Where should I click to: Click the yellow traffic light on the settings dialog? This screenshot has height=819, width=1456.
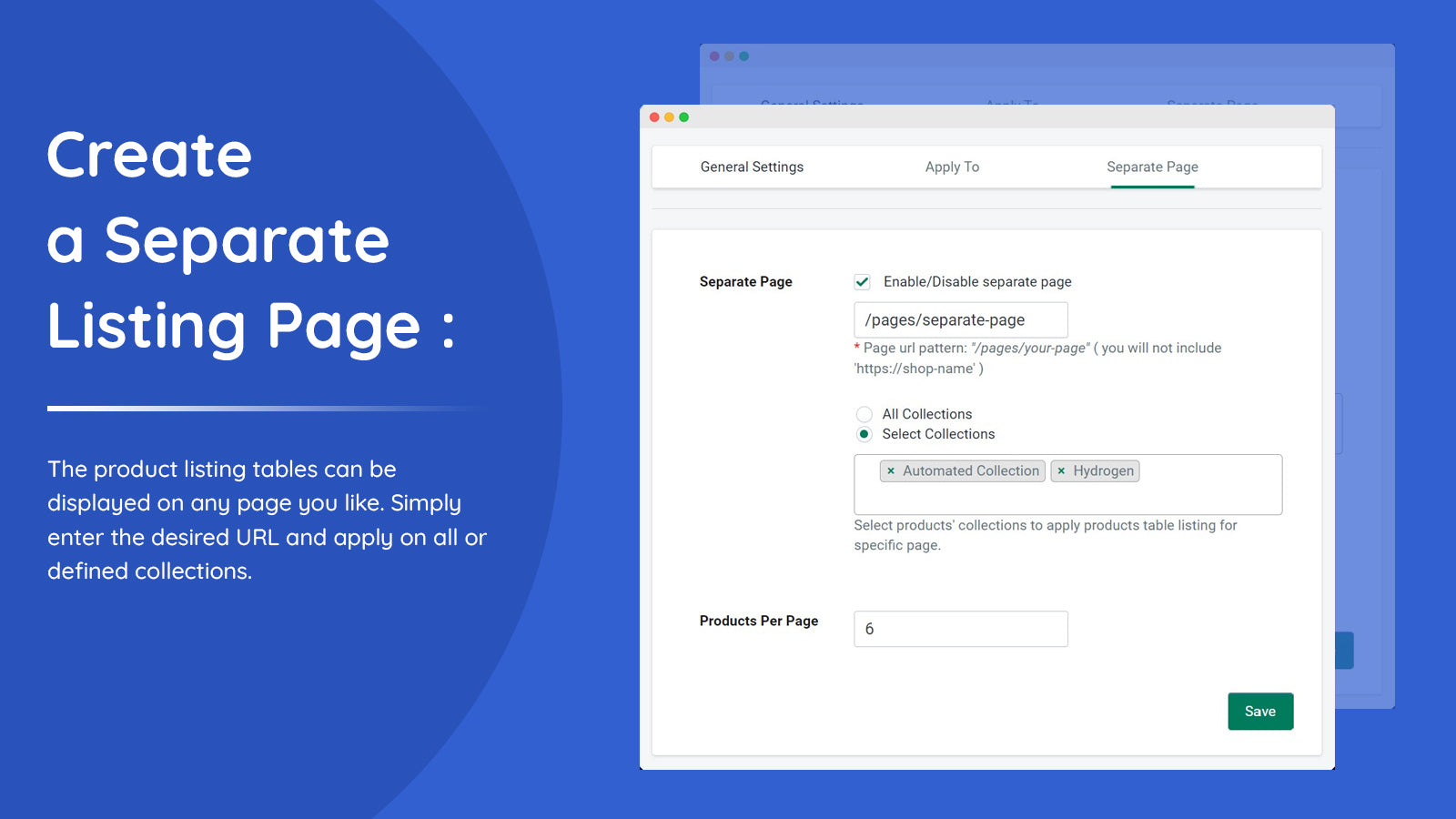pos(669,118)
